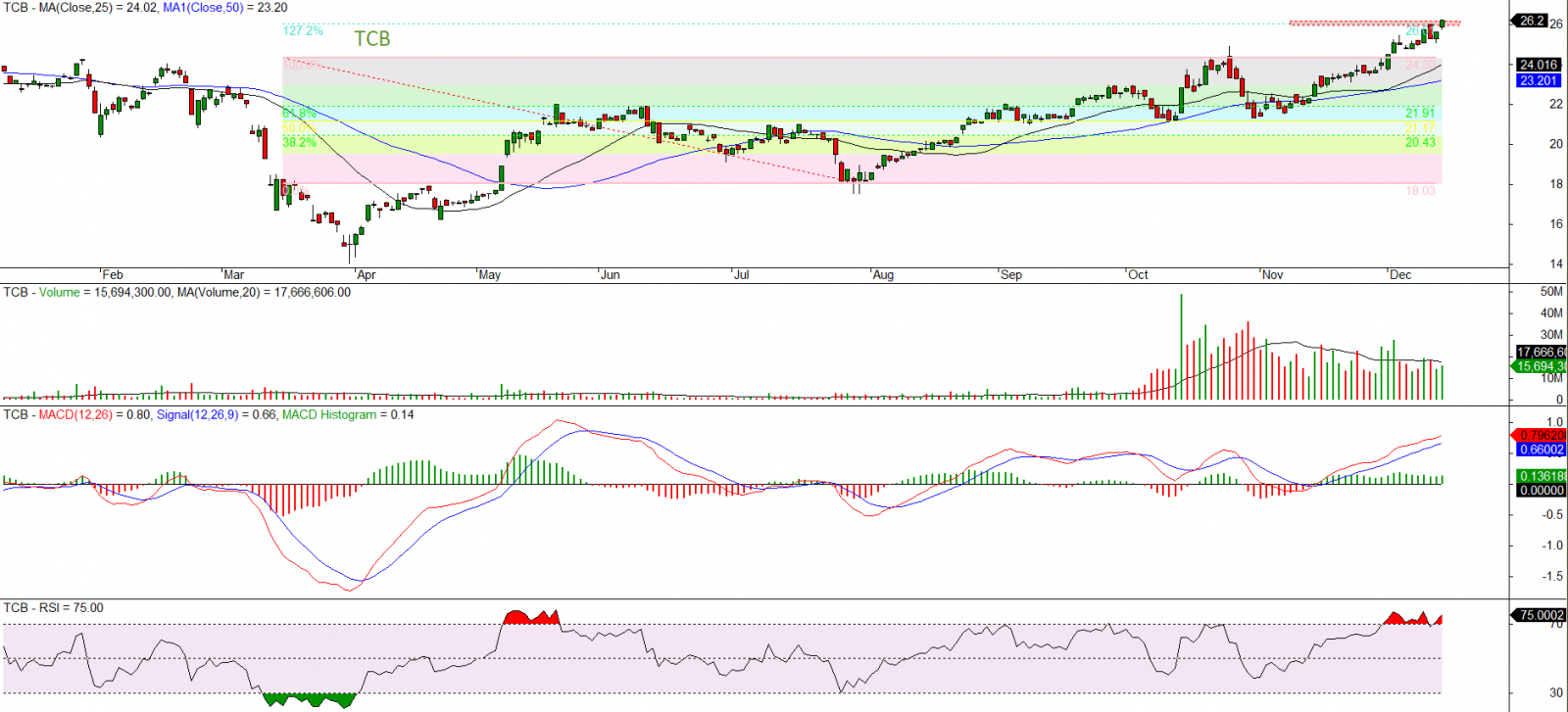Click the green 15,694,3 volume tag
The image size is (1568, 712).
coord(1541,366)
